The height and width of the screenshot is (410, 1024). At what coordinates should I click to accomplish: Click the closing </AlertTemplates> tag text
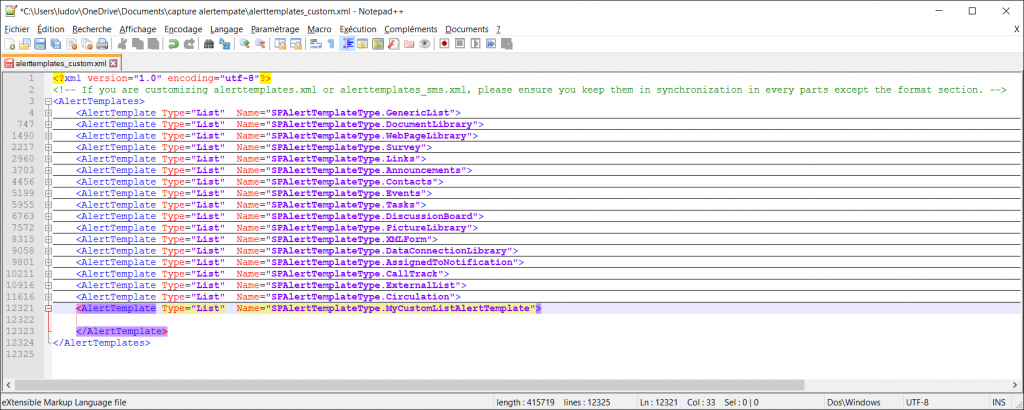tap(102, 342)
